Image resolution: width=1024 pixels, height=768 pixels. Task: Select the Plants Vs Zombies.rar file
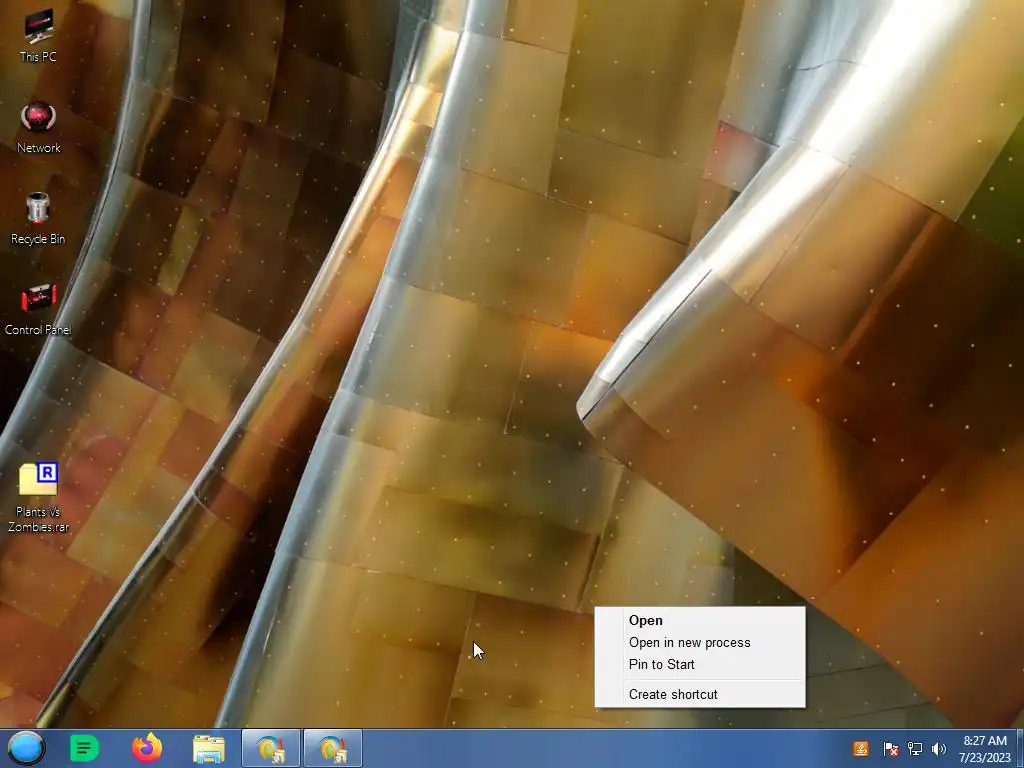(x=38, y=497)
